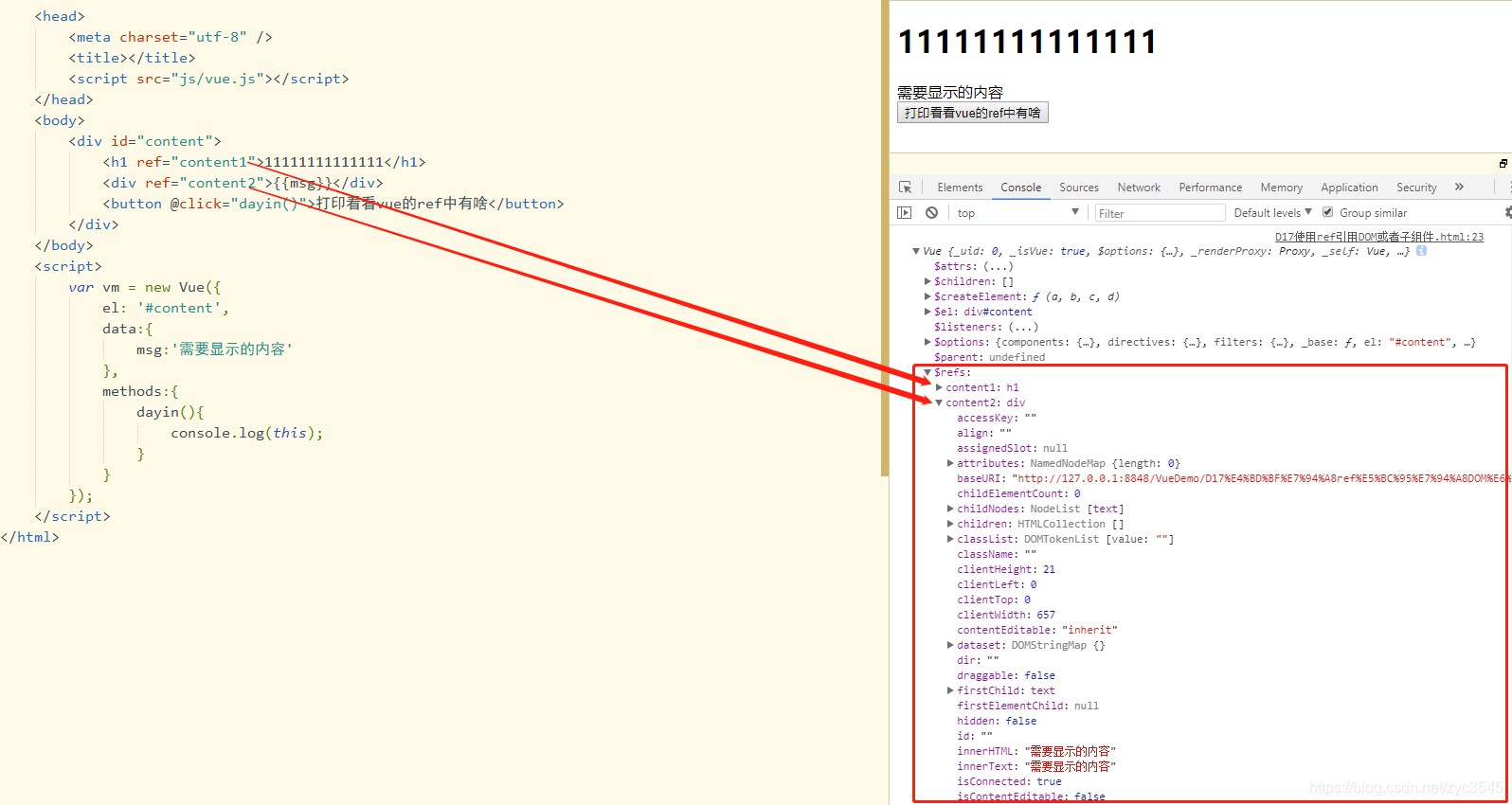Open the Sources tab
This screenshot has width=1512, height=805.
(x=1079, y=188)
